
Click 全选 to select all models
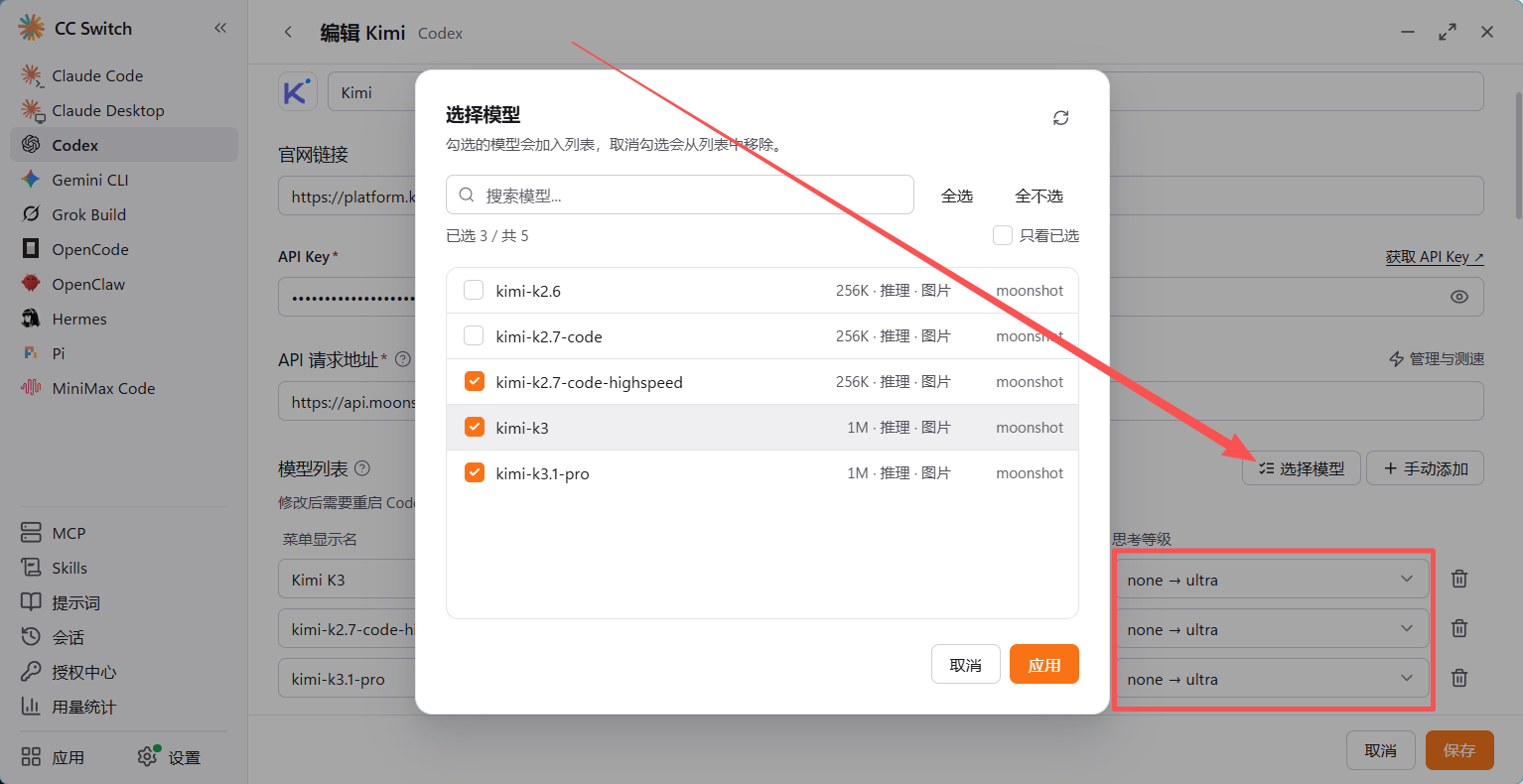coord(957,196)
